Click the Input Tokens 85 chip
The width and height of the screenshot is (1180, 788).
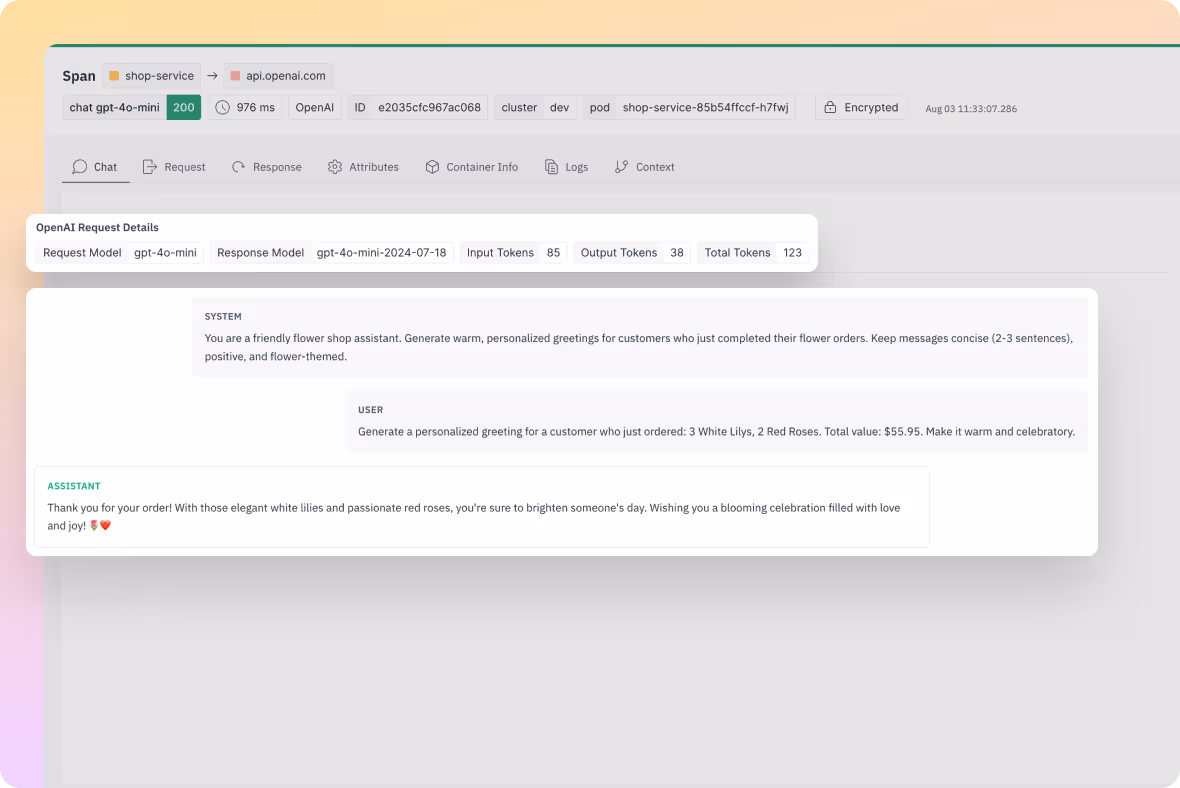(513, 253)
